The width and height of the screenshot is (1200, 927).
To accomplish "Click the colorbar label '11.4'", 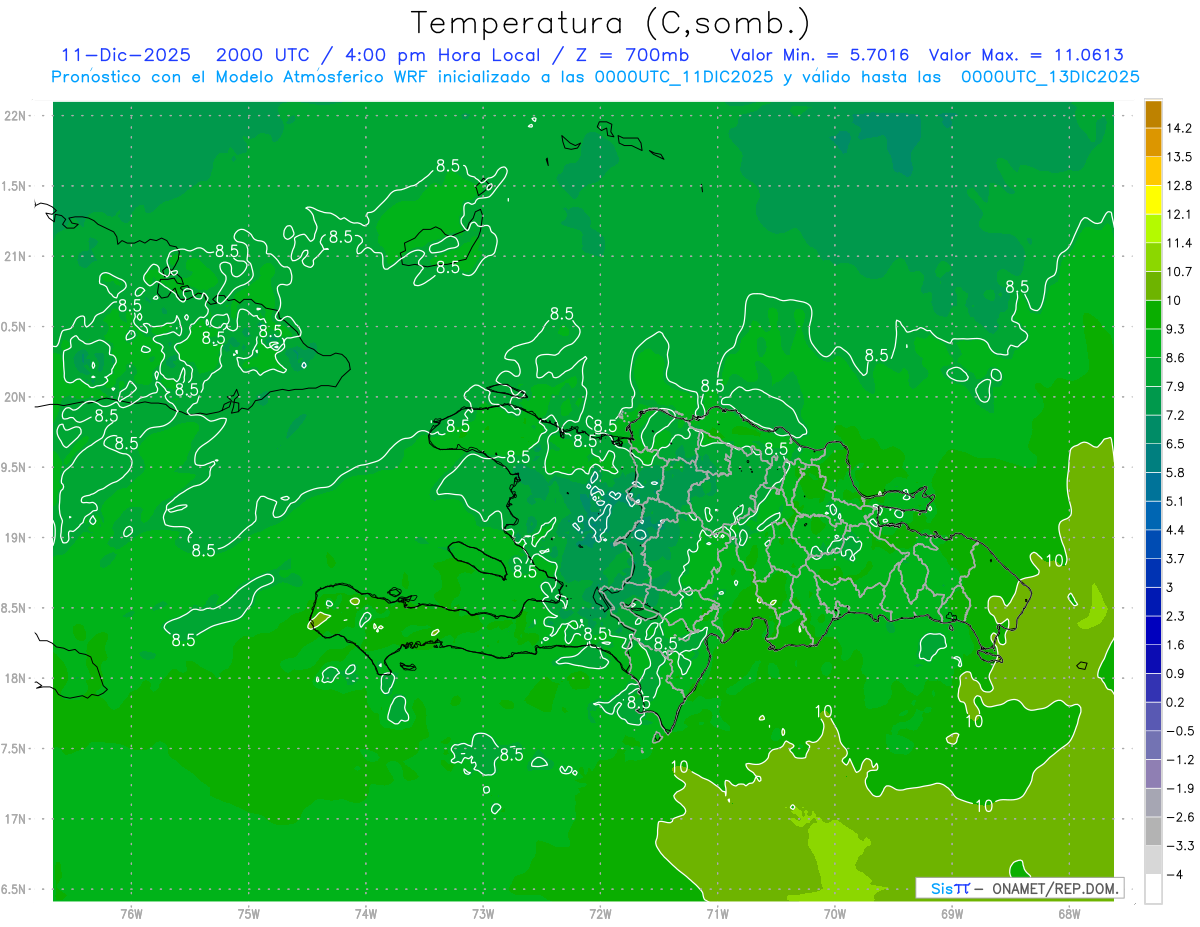I will 1179,243.
